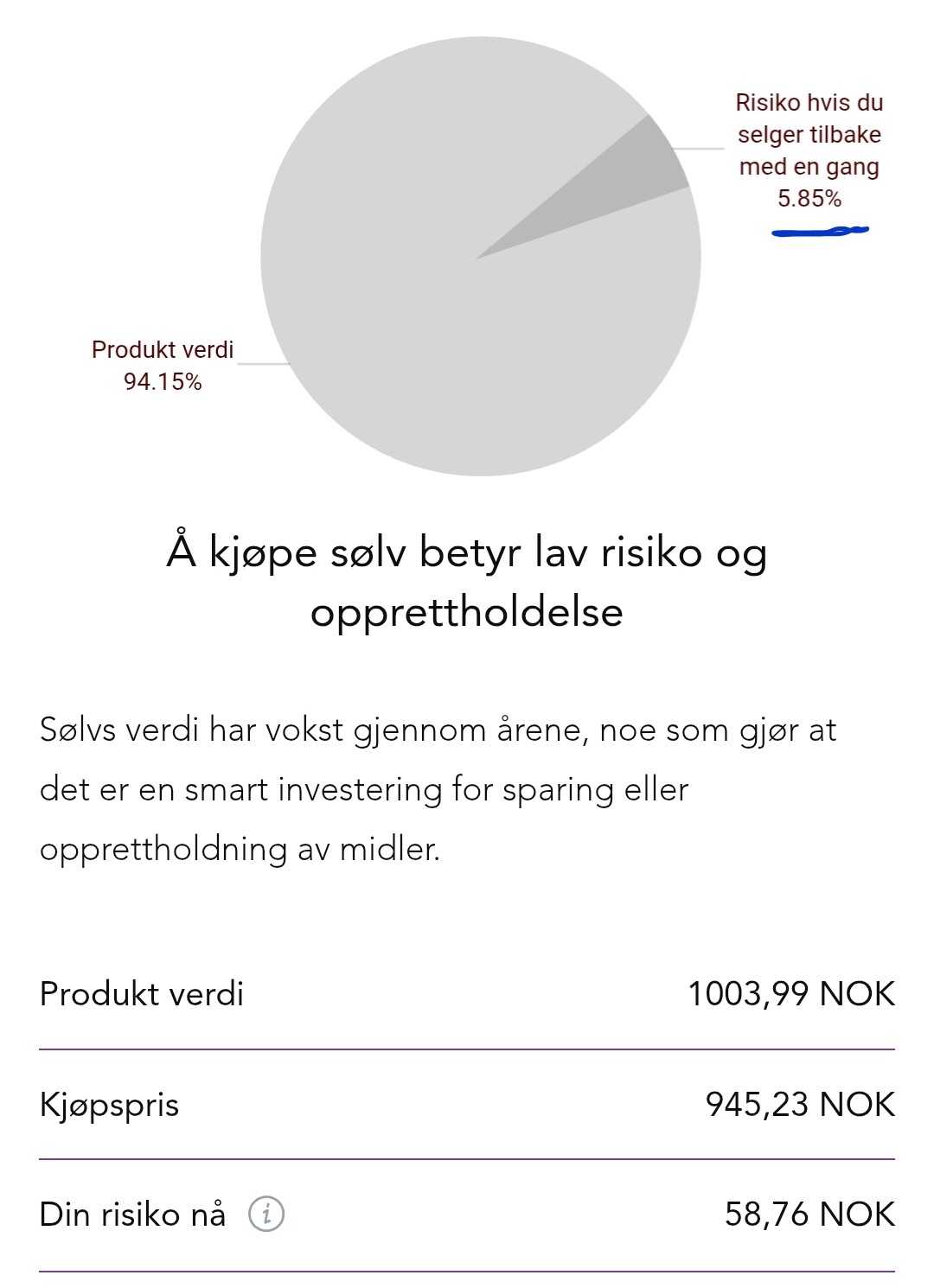Tap the "Sølvs verdi har vokst" paragraph
This screenshot has height=1288, width=934.
(438, 789)
